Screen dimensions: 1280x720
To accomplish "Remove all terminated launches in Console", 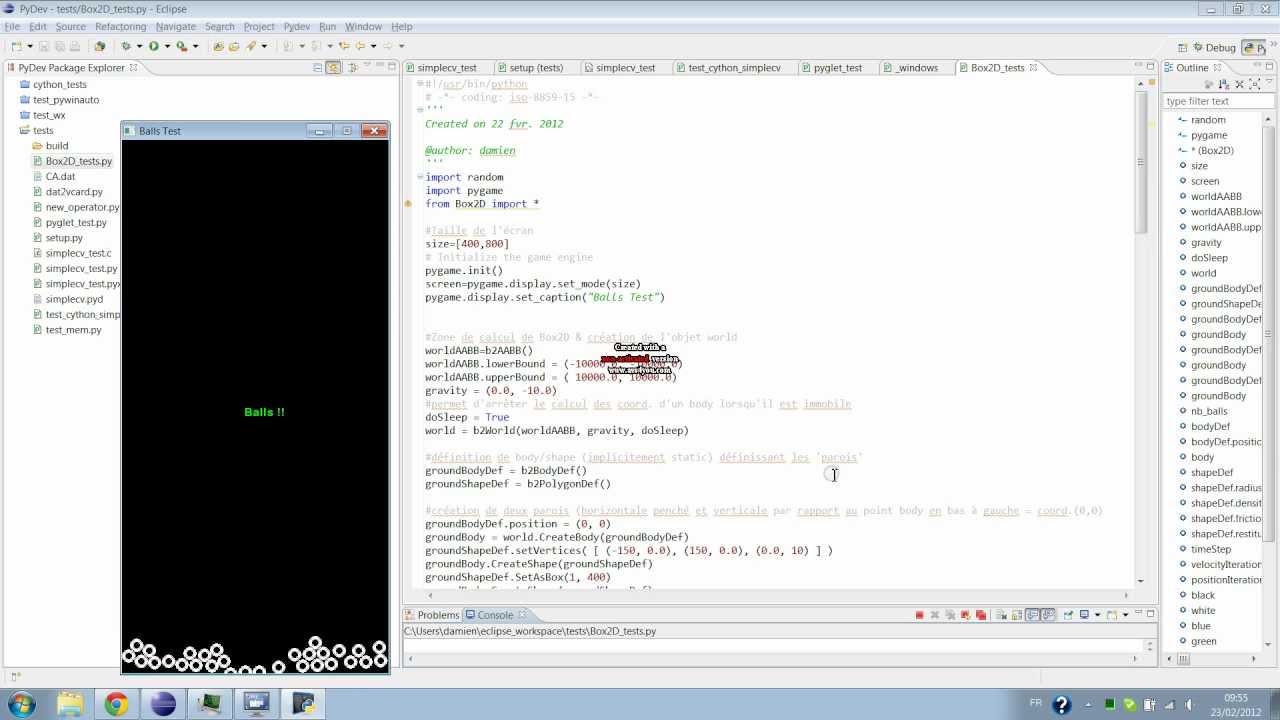I will point(950,614).
